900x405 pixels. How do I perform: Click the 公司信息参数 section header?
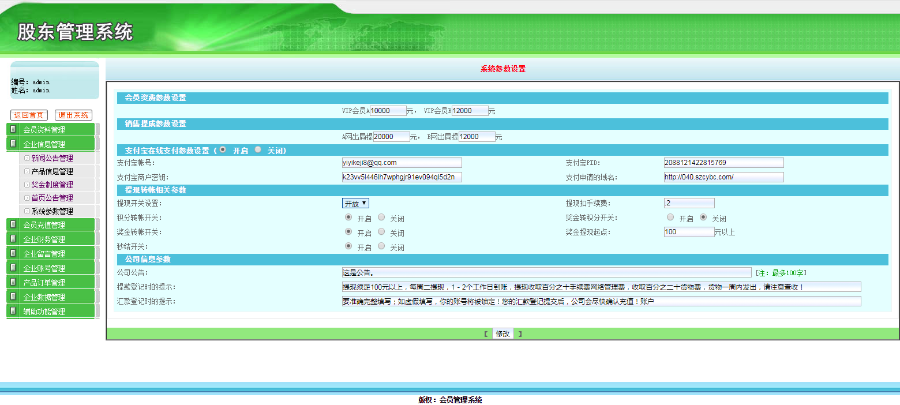pos(502,259)
